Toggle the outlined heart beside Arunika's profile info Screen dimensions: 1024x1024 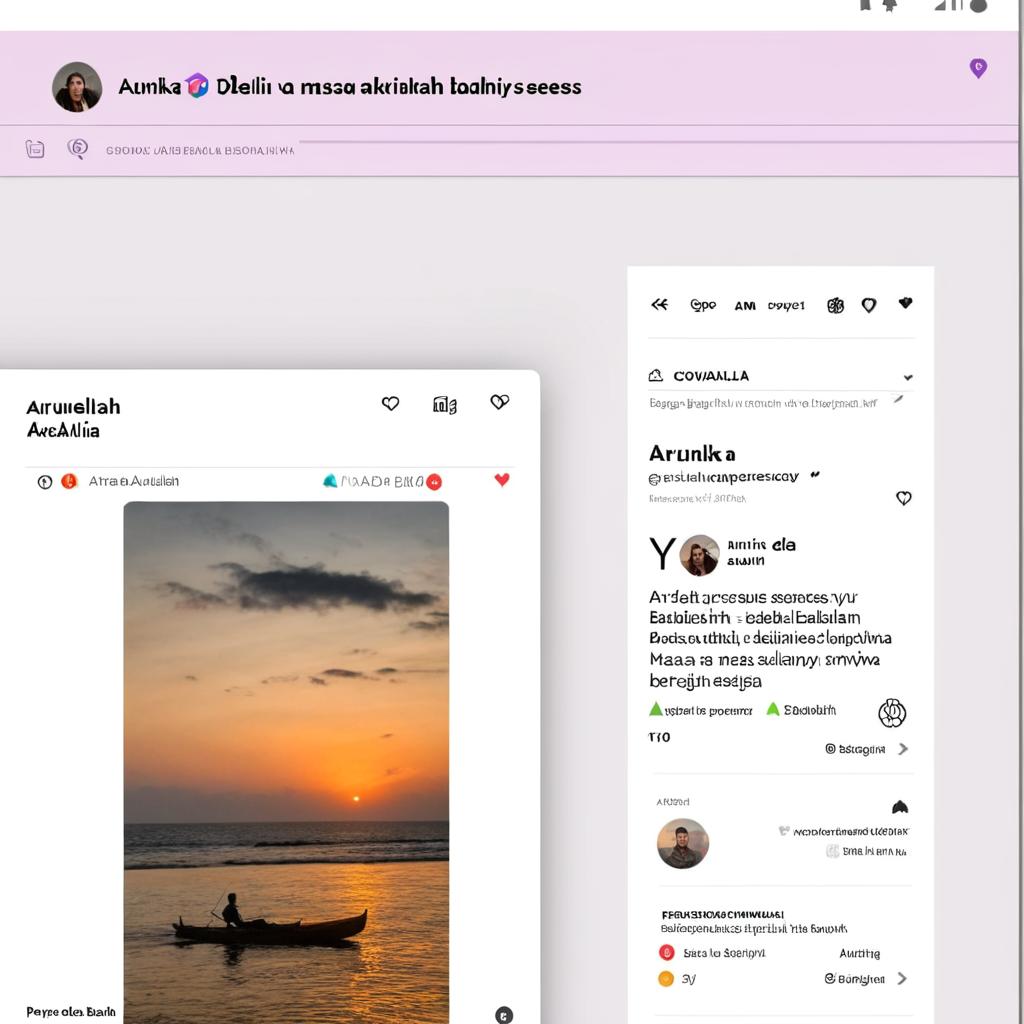[904, 498]
